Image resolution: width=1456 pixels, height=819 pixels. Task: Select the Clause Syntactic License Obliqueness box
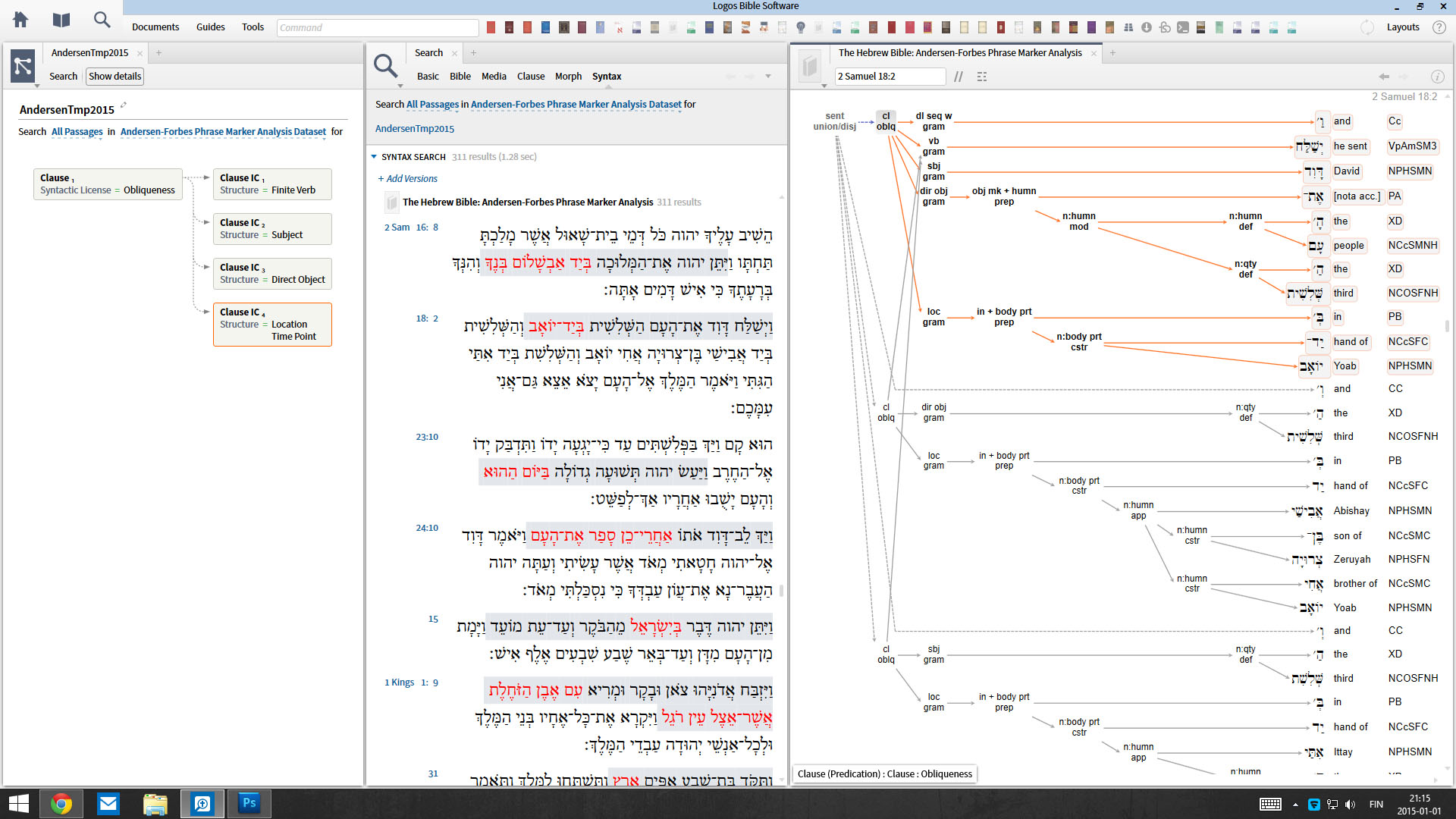click(108, 184)
